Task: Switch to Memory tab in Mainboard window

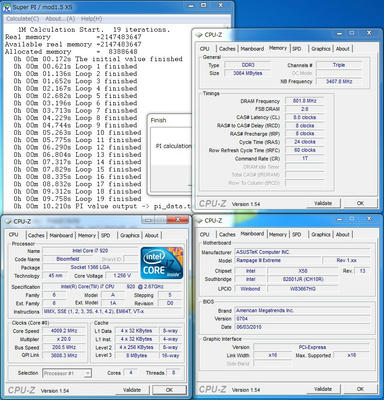Action: [278, 234]
